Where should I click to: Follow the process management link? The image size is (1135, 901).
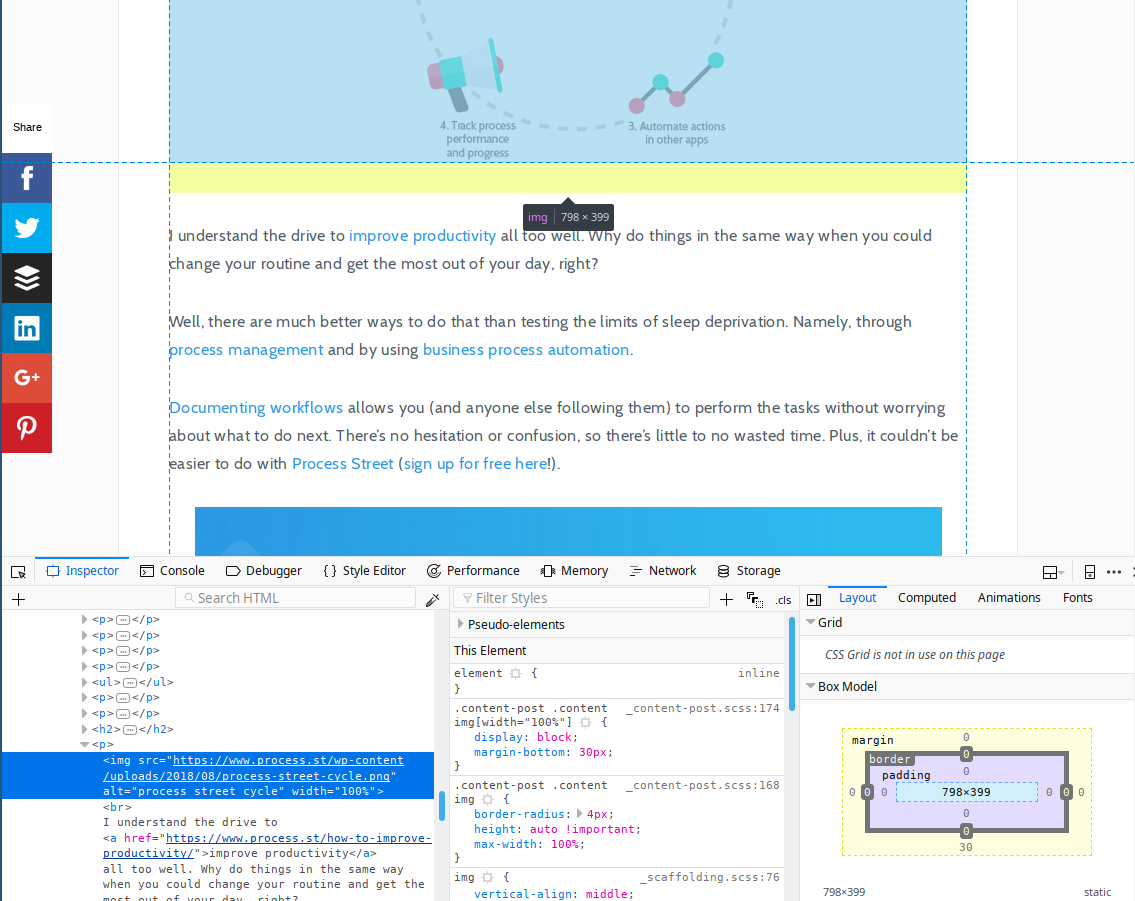coord(246,350)
